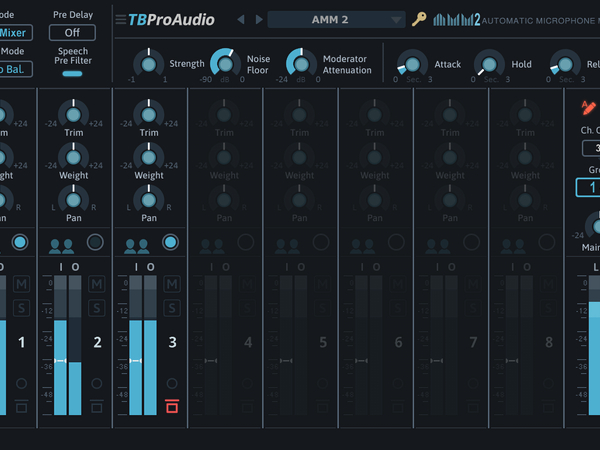Click the group people icon on channel 3
The image size is (600, 450).
pos(136,243)
